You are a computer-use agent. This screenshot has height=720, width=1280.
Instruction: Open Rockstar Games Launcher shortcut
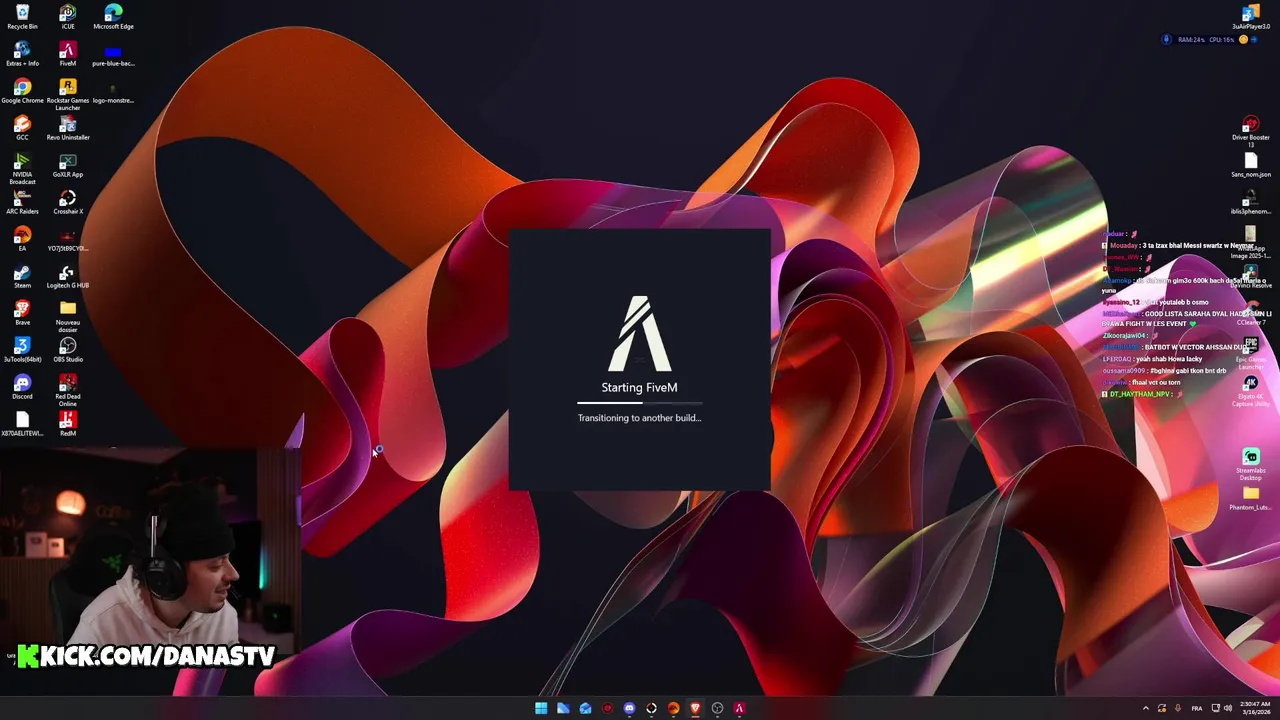67,94
